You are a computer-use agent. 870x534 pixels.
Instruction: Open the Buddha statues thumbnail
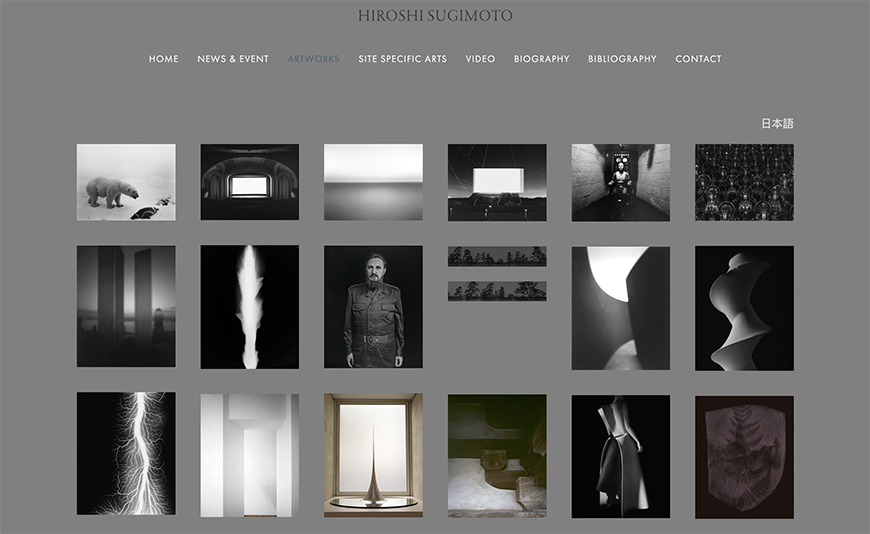coord(745,183)
